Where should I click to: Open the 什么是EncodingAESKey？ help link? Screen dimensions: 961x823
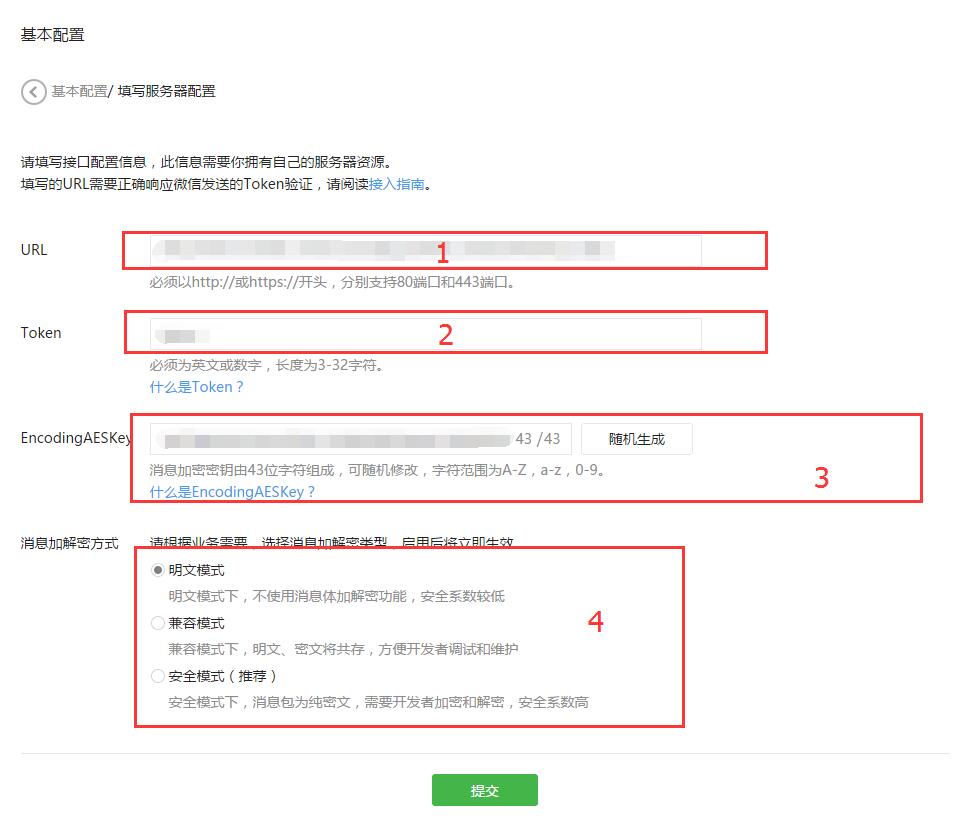pos(233,492)
